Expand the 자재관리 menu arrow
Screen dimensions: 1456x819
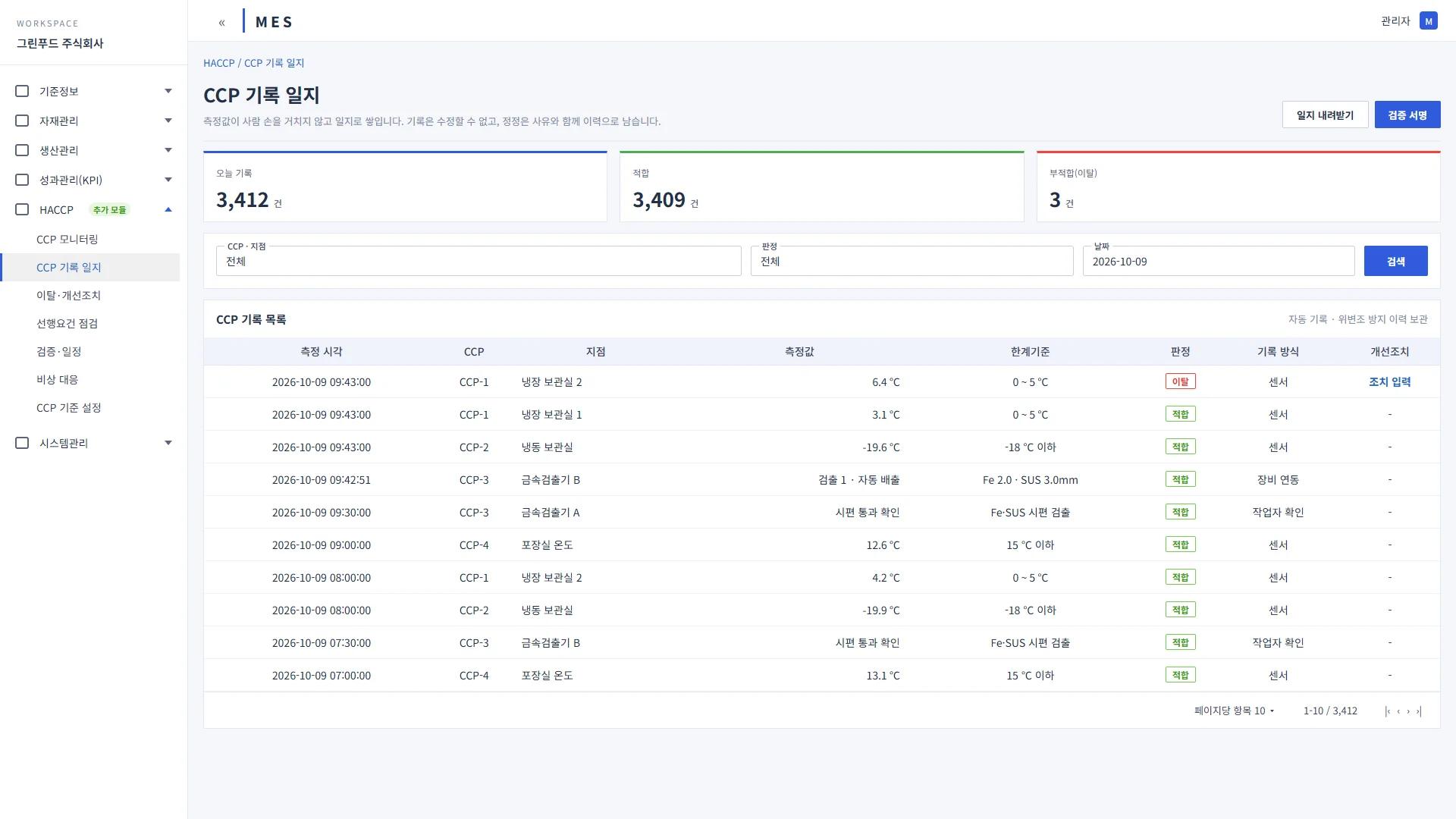pos(168,121)
